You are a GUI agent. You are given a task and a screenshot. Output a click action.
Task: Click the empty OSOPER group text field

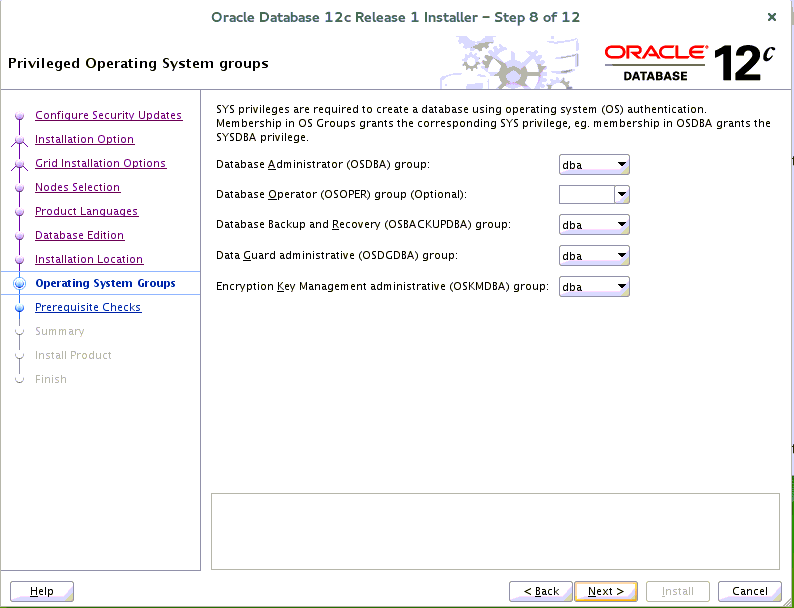coord(587,194)
